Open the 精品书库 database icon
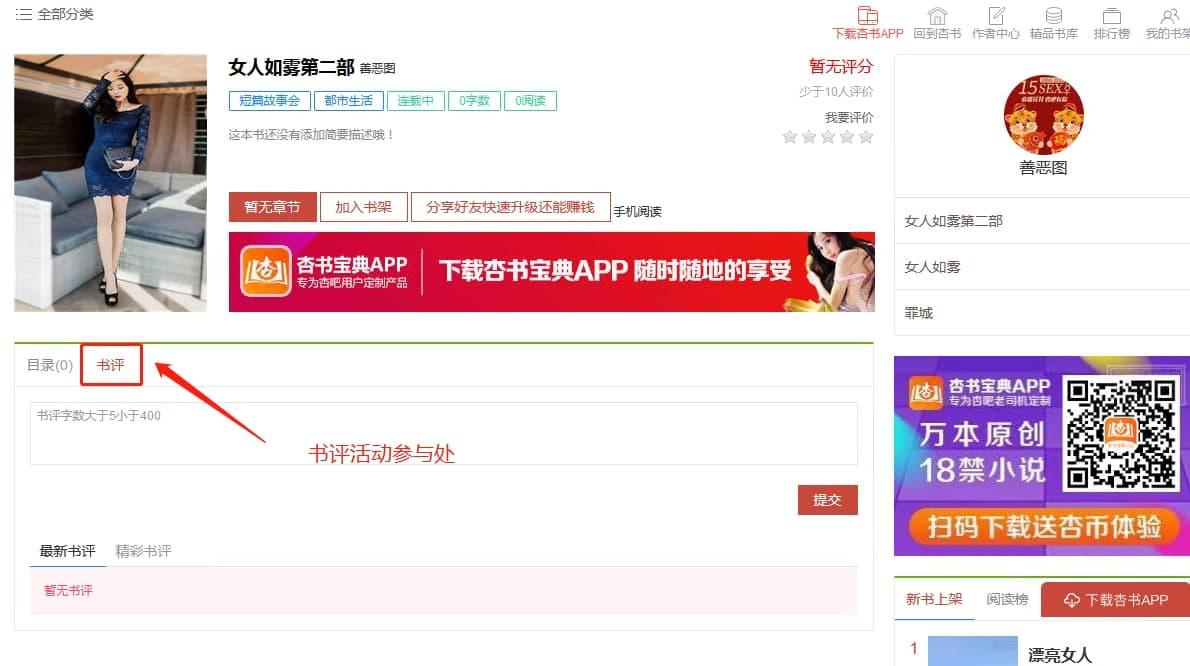The width and height of the screenshot is (1190, 666). click(x=1053, y=15)
